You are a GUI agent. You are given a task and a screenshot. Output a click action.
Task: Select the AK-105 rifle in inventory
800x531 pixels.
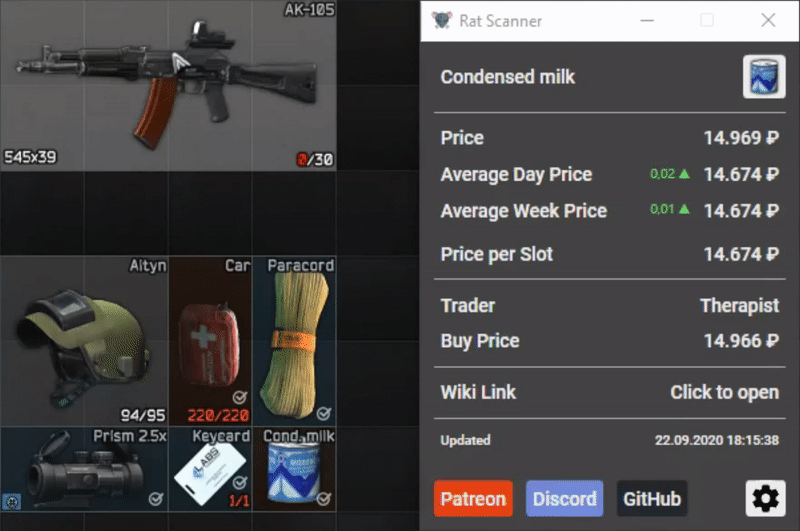point(168,85)
